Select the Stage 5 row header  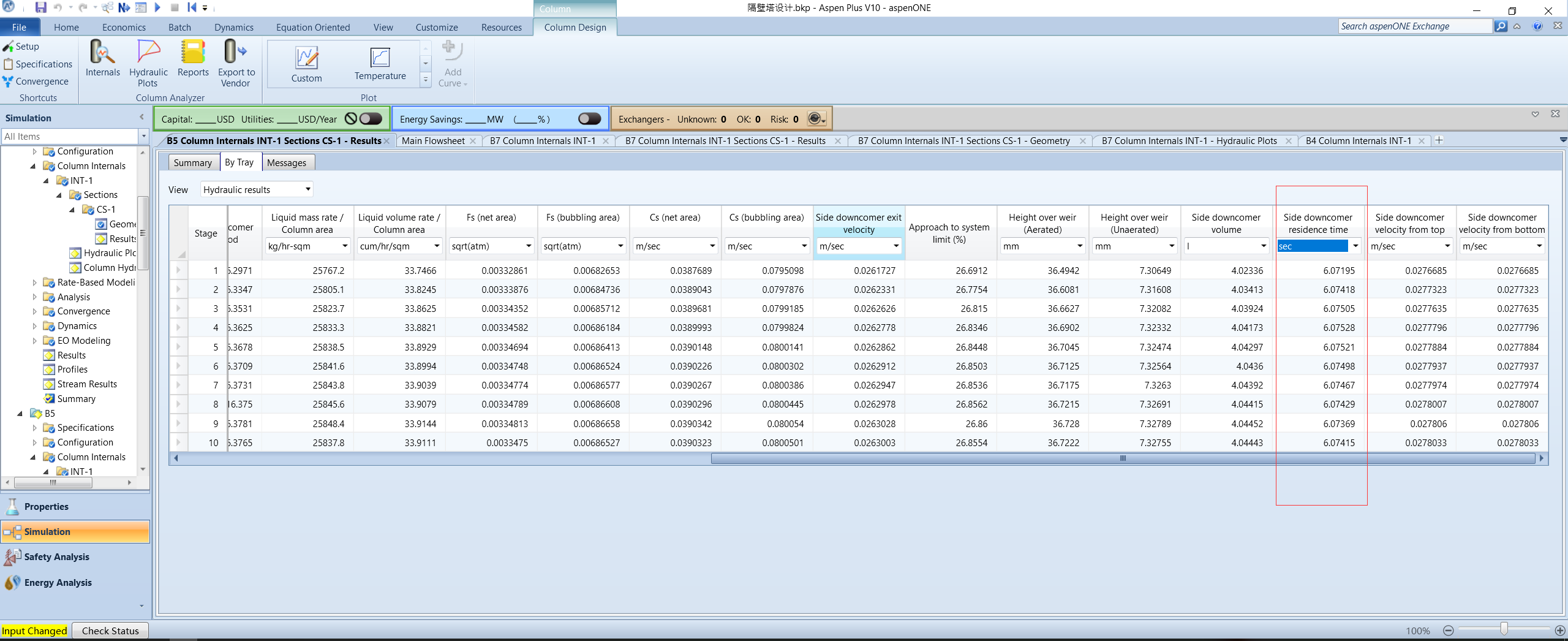(178, 347)
